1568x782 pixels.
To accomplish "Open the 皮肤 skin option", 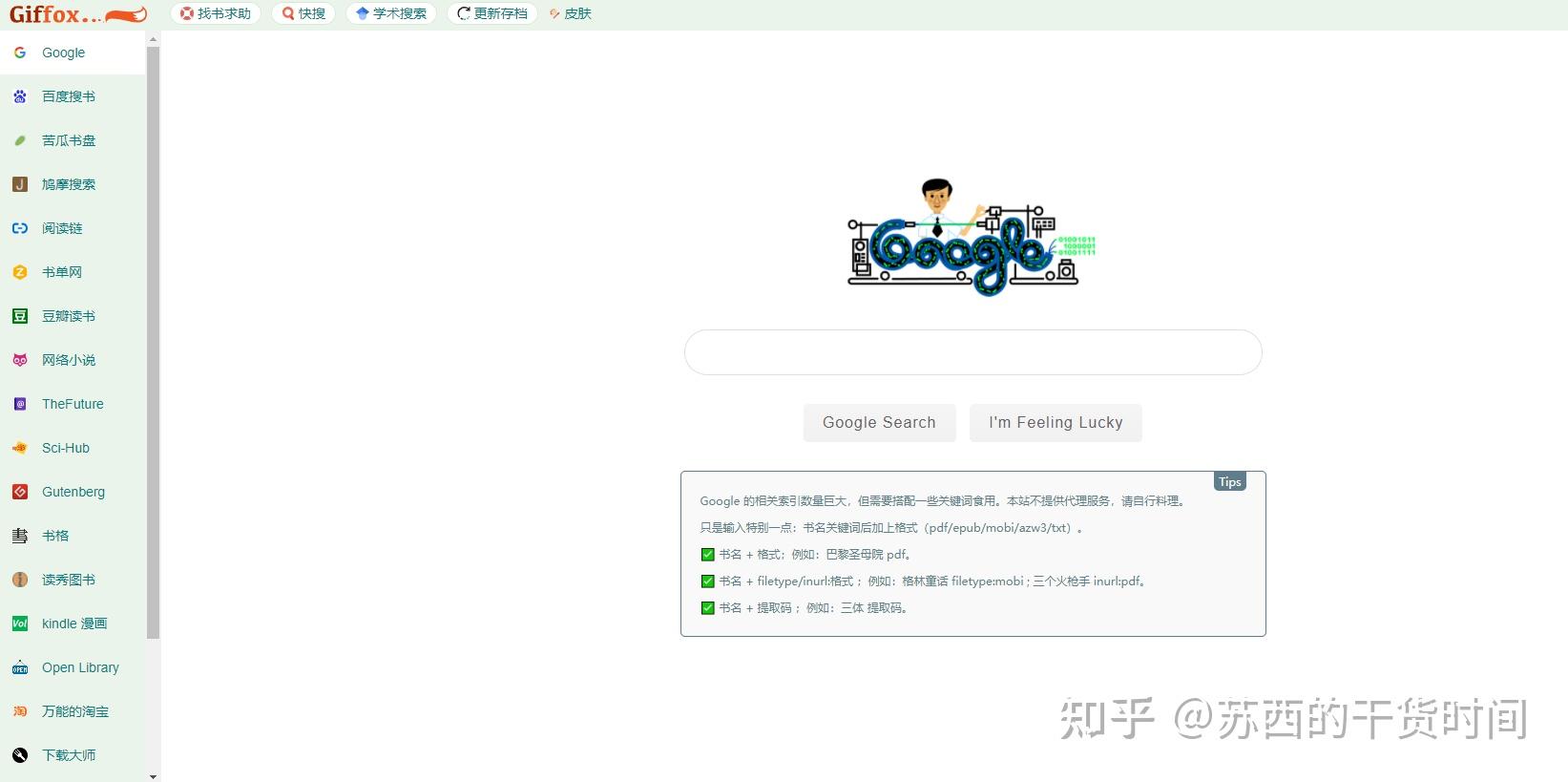I will coord(571,13).
